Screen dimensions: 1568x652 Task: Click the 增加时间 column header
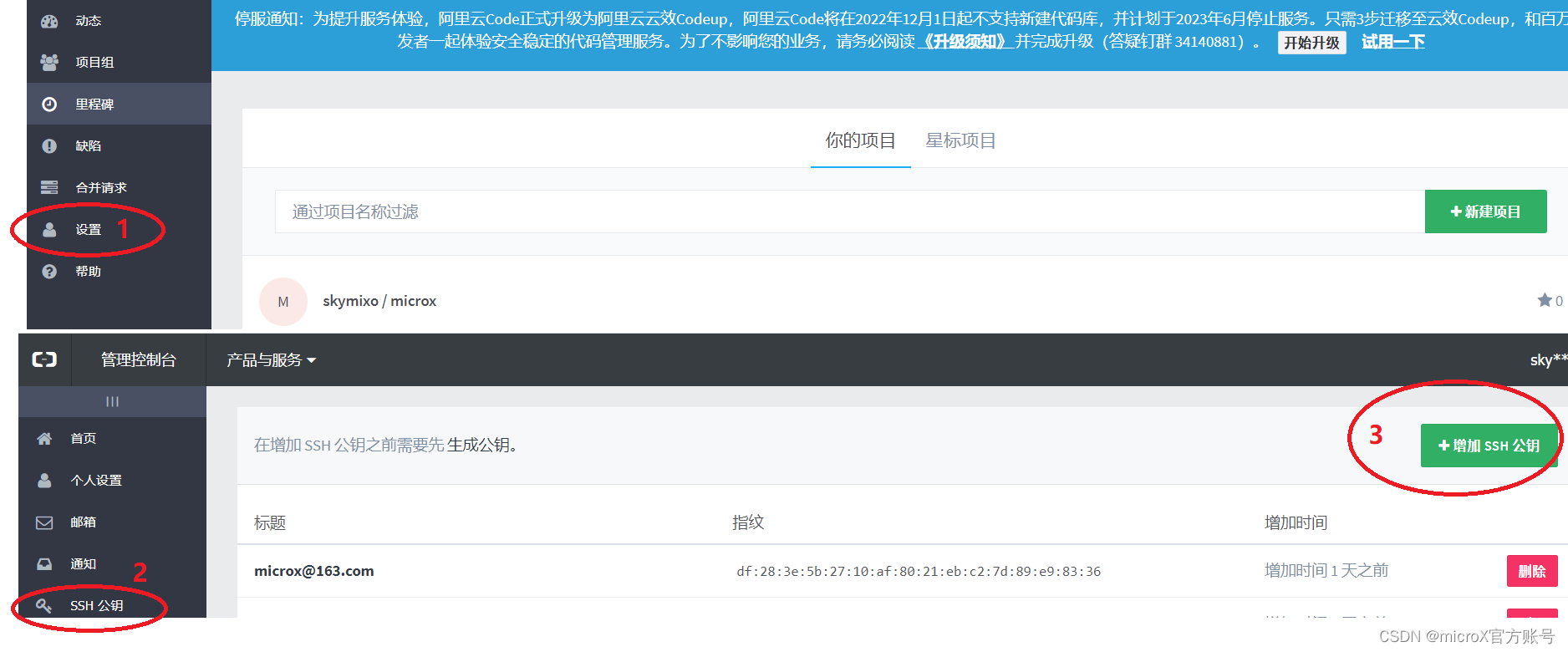1296,522
